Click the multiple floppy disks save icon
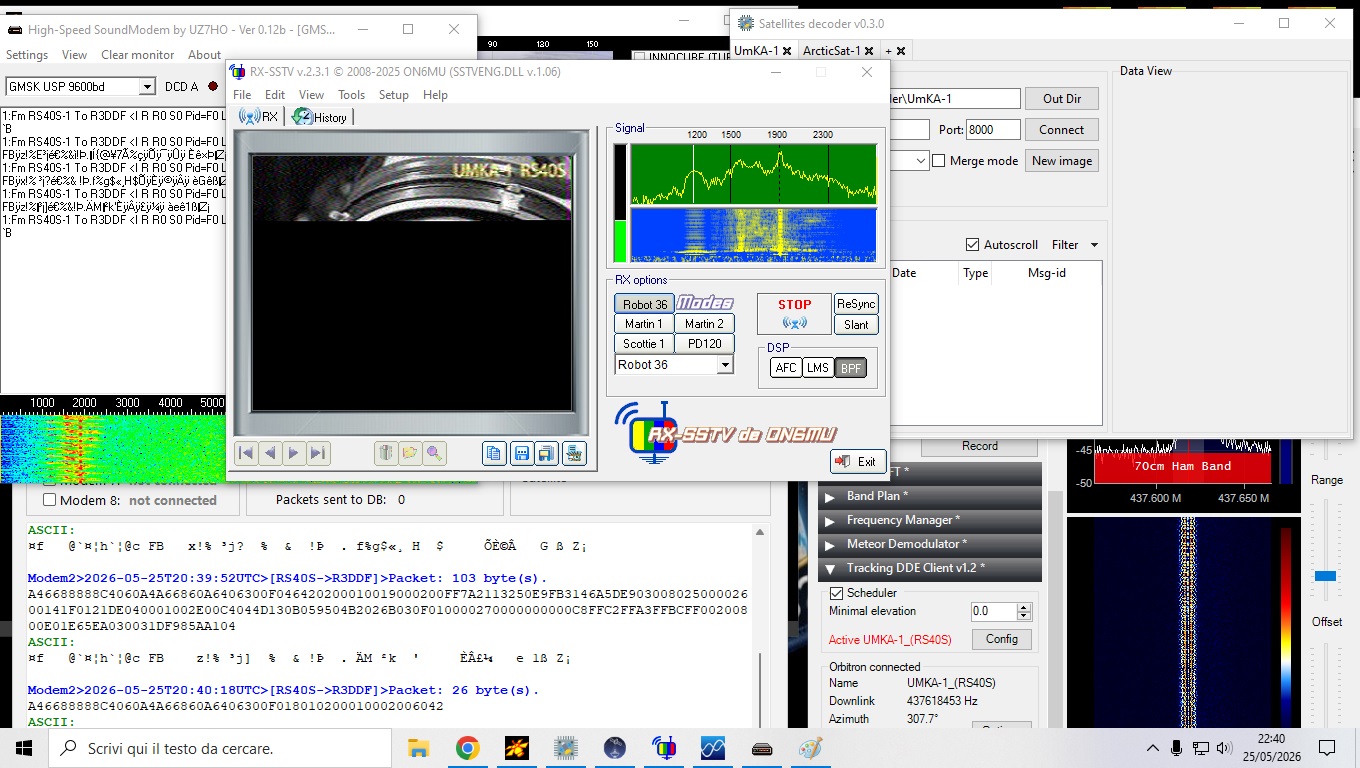1360x768 pixels. (547, 453)
